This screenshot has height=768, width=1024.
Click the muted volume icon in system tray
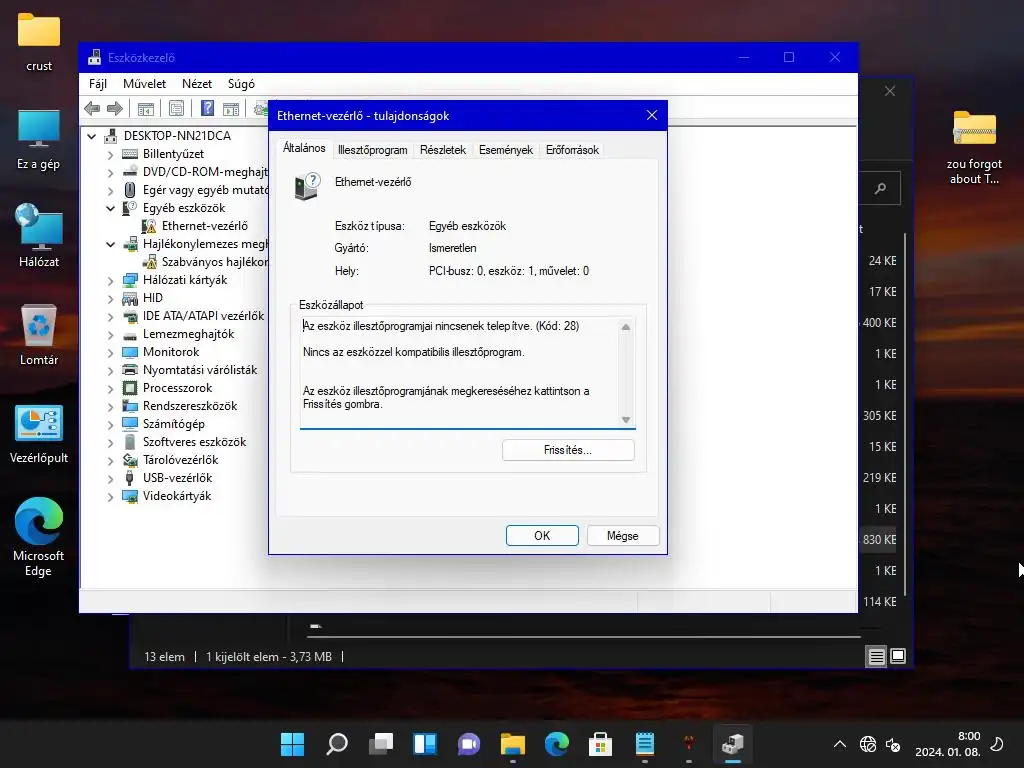click(x=893, y=744)
